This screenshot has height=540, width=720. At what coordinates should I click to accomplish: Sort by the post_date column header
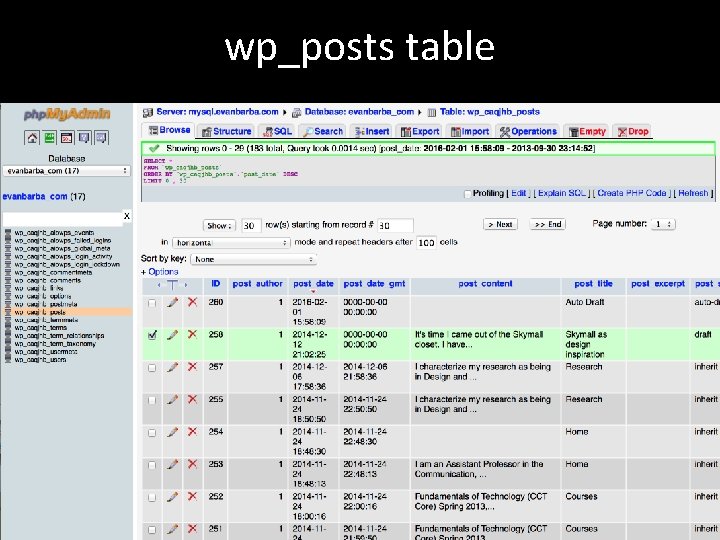313,284
